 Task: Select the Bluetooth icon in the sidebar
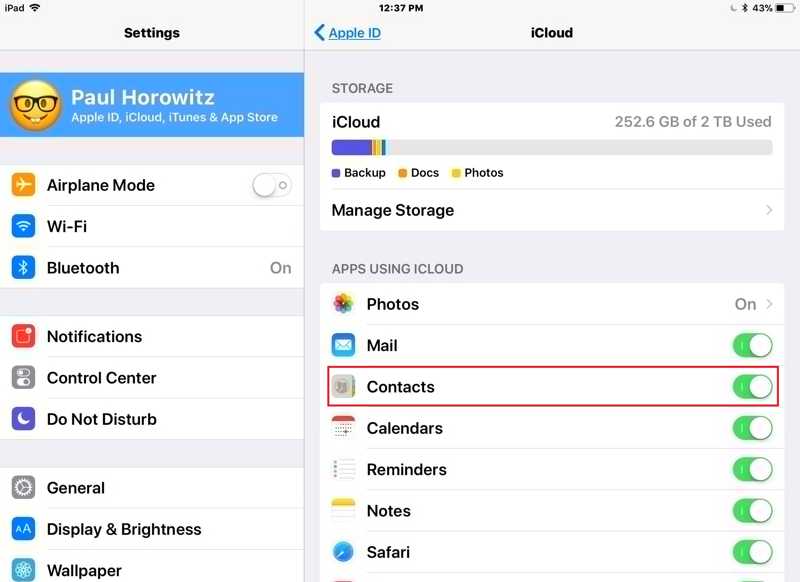click(x=23, y=267)
